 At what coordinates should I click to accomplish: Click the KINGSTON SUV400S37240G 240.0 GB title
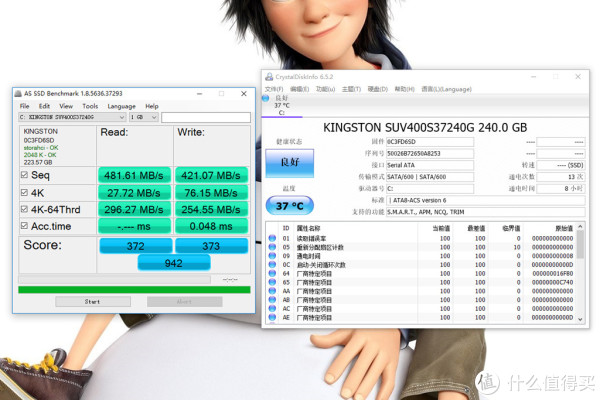pyautogui.click(x=425, y=127)
